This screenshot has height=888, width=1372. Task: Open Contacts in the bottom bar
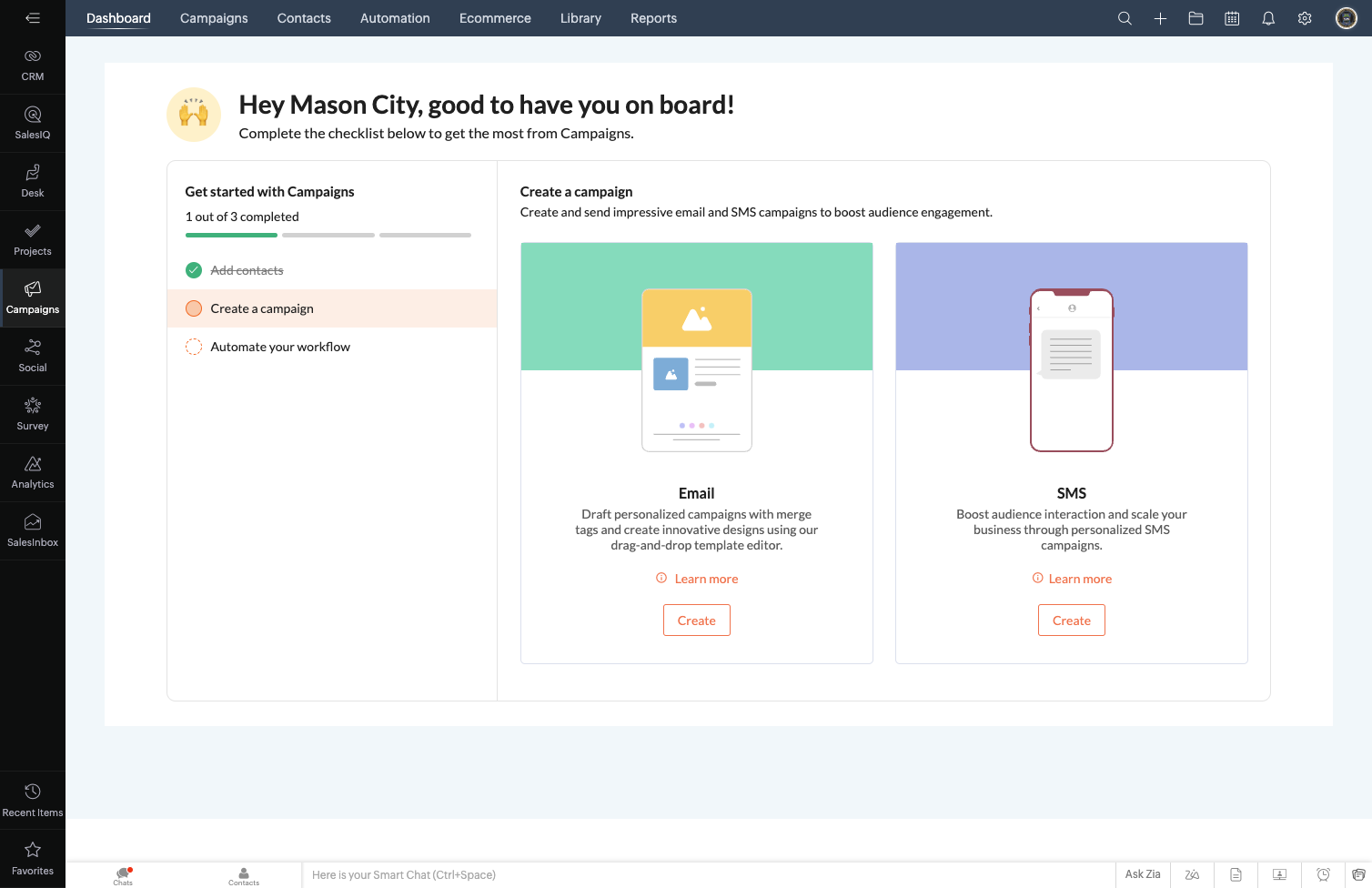pos(244,876)
